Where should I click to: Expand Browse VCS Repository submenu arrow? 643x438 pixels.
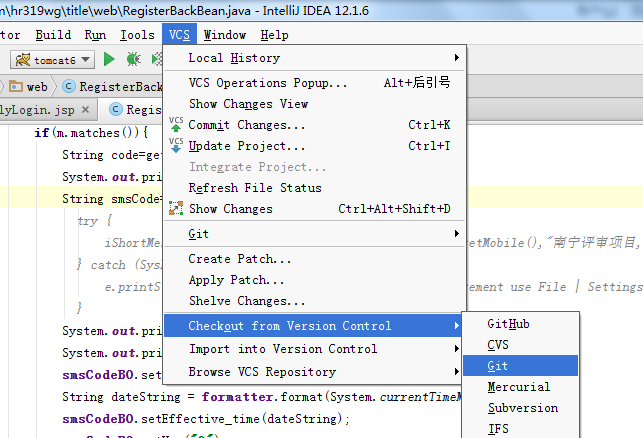pyautogui.click(x=456, y=372)
